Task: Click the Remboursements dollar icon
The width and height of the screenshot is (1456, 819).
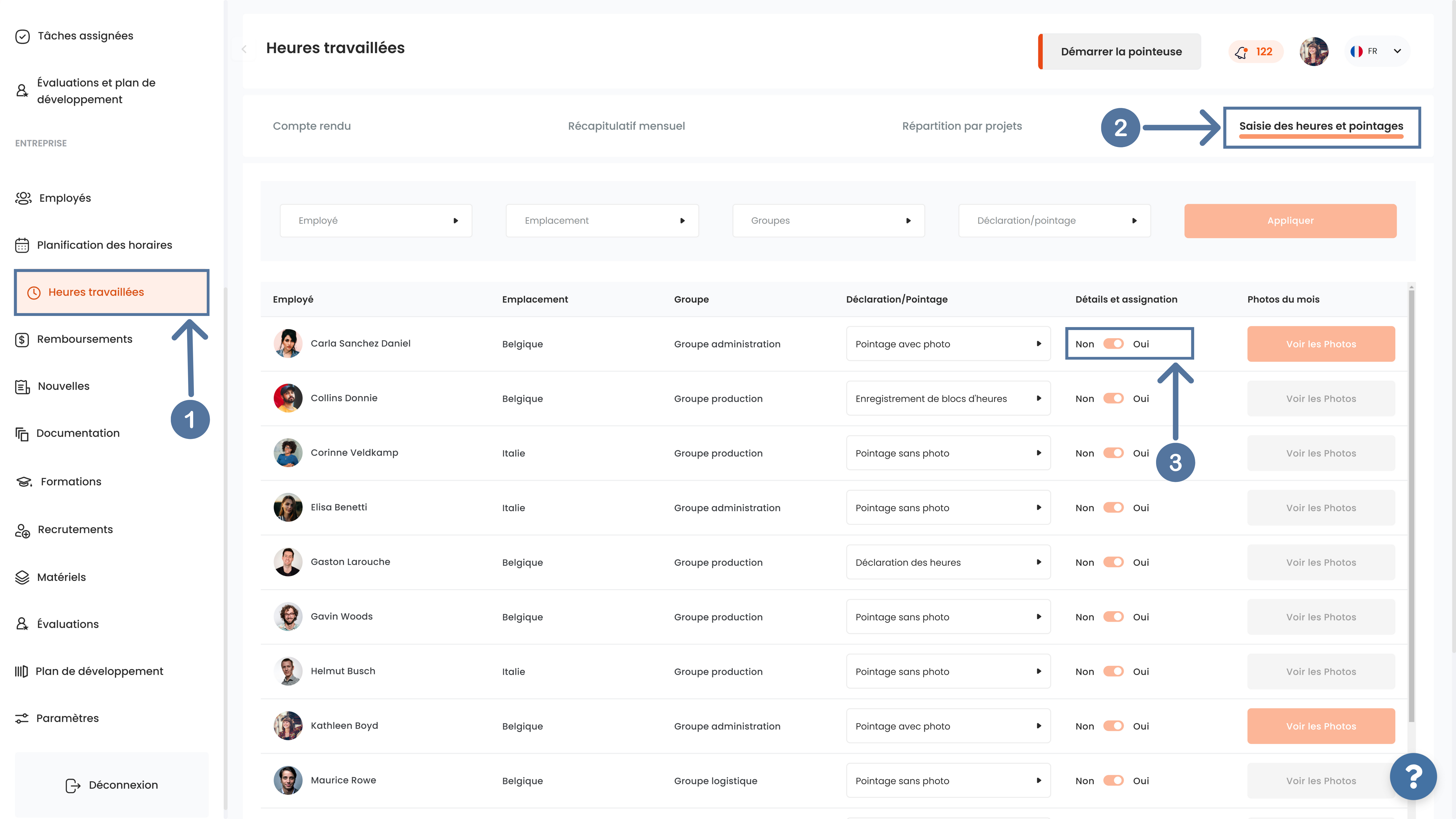Action: (x=22, y=339)
